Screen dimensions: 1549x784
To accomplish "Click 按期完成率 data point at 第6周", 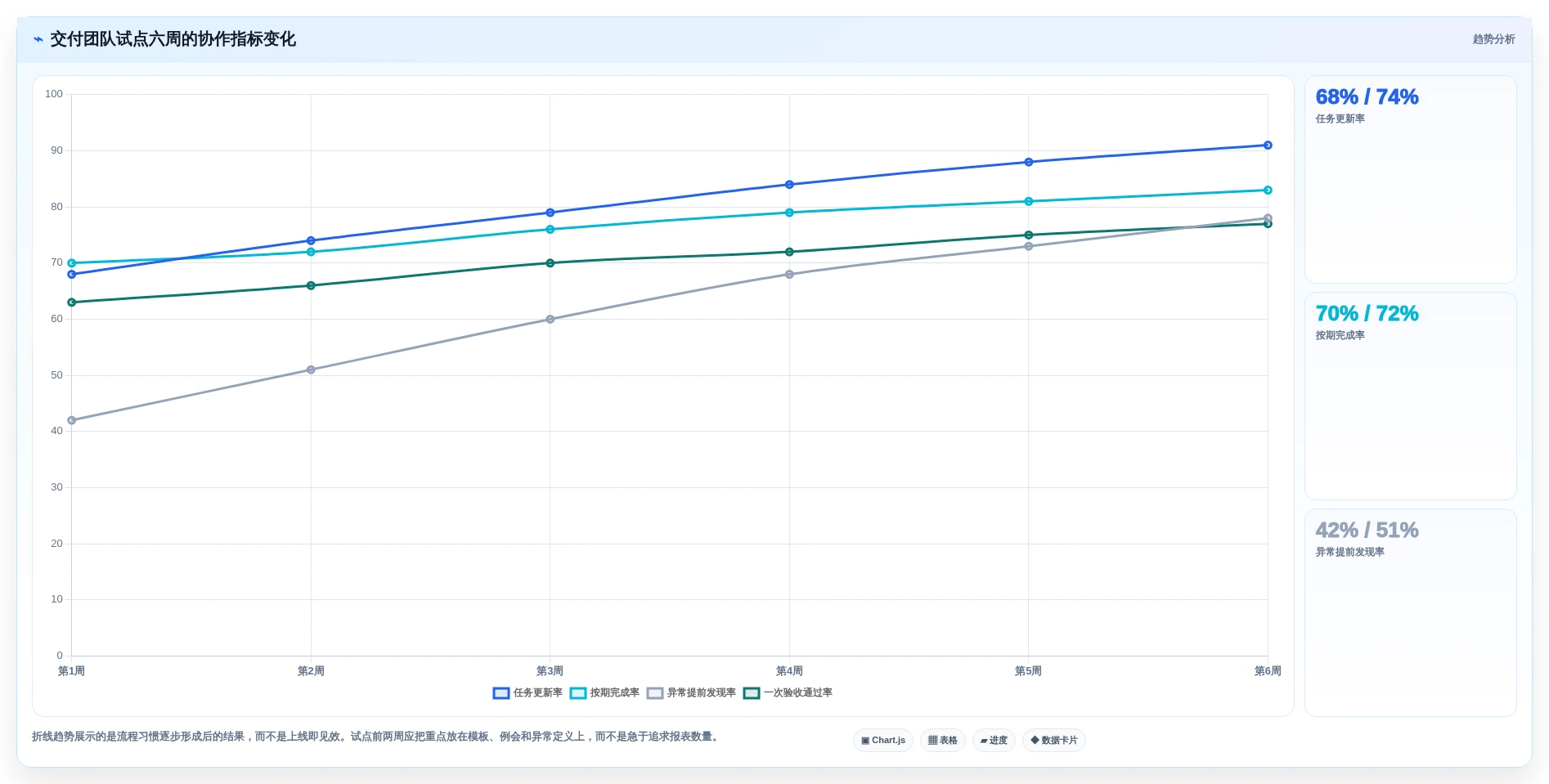I will (x=1268, y=190).
